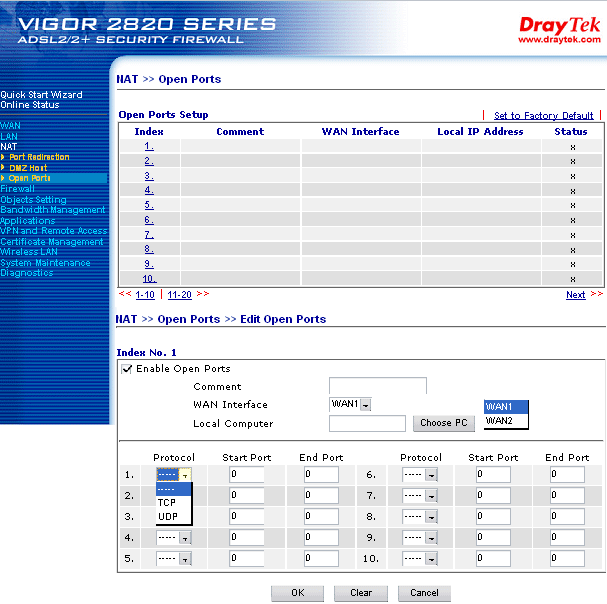The width and height of the screenshot is (607, 604).
Task: Choose TCP from the protocol list
Action: pyautogui.click(x=173, y=503)
